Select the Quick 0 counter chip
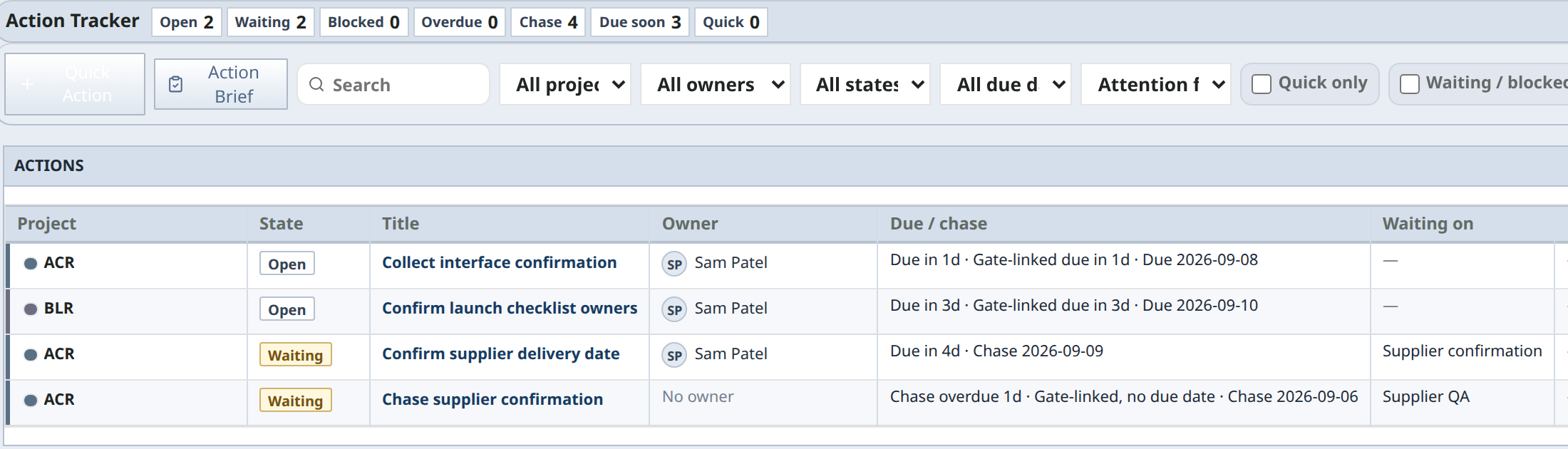Image resolution: width=1568 pixels, height=449 pixels. (x=731, y=22)
